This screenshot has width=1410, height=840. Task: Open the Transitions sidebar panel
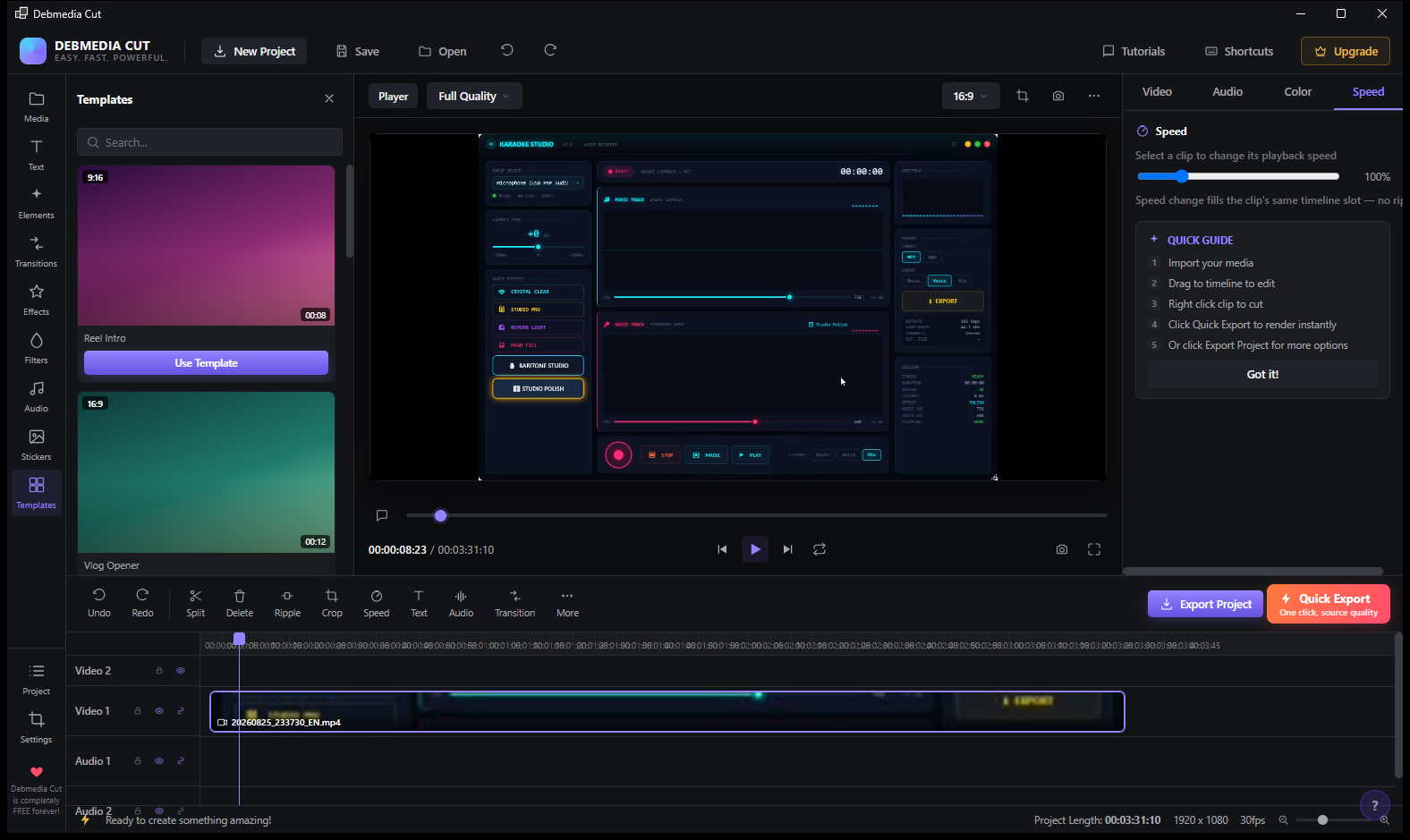point(37,251)
